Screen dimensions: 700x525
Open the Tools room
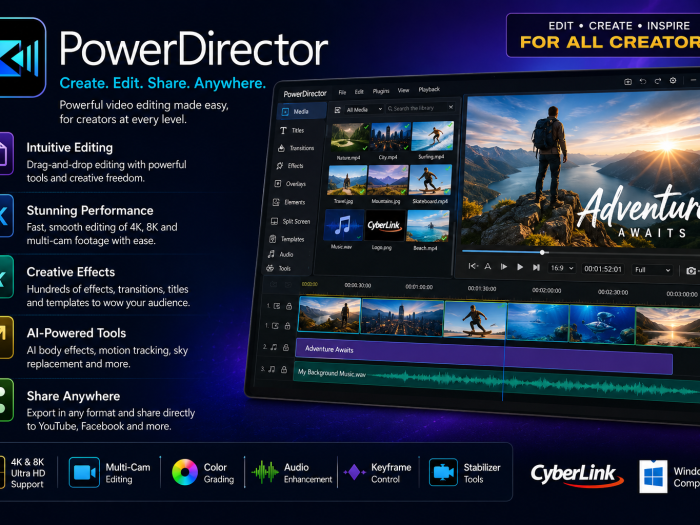[279, 268]
